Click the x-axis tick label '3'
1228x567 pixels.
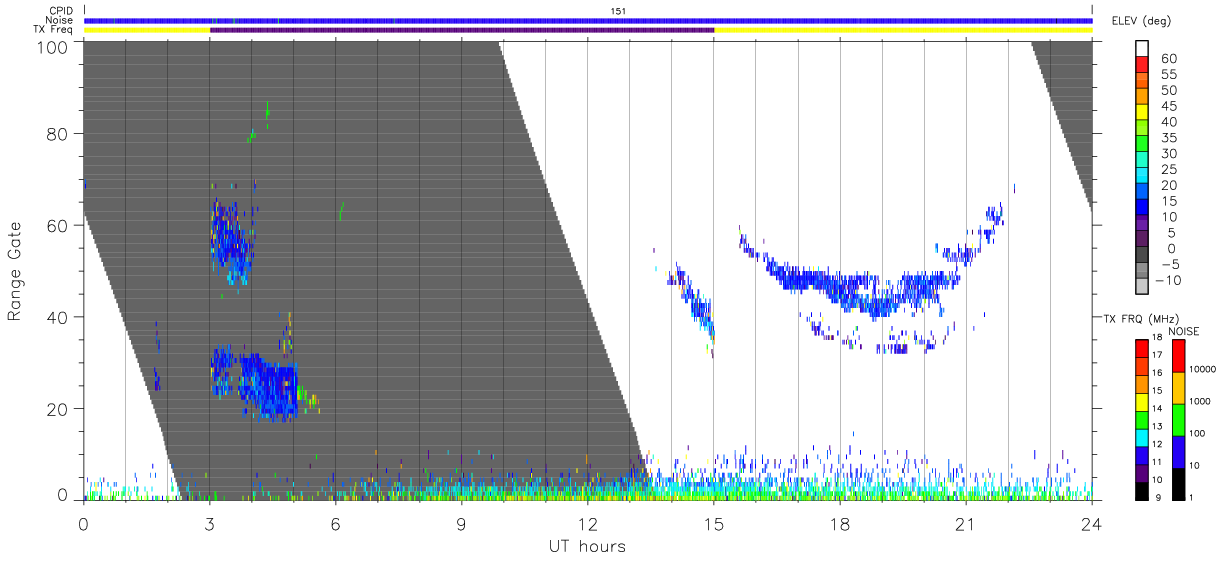210,523
